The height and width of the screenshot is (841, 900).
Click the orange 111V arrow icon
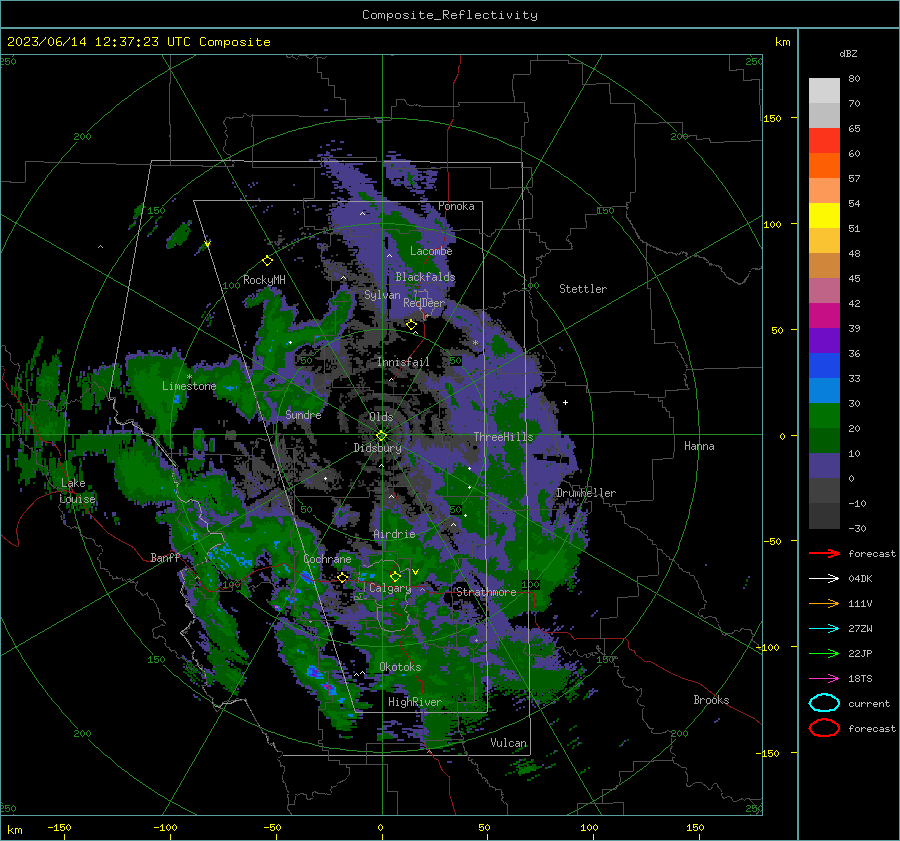point(824,603)
